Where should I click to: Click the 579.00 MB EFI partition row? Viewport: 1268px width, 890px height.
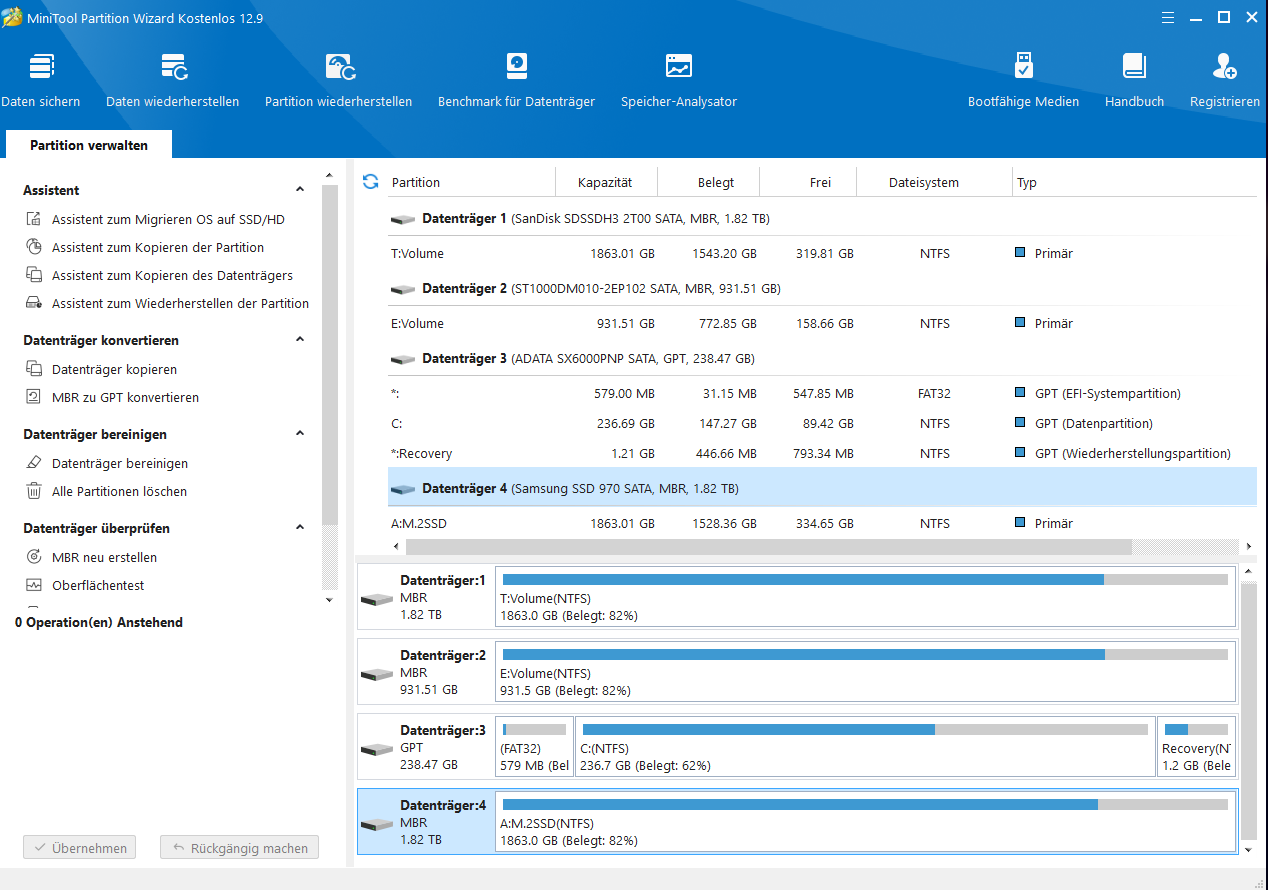[x=822, y=393]
